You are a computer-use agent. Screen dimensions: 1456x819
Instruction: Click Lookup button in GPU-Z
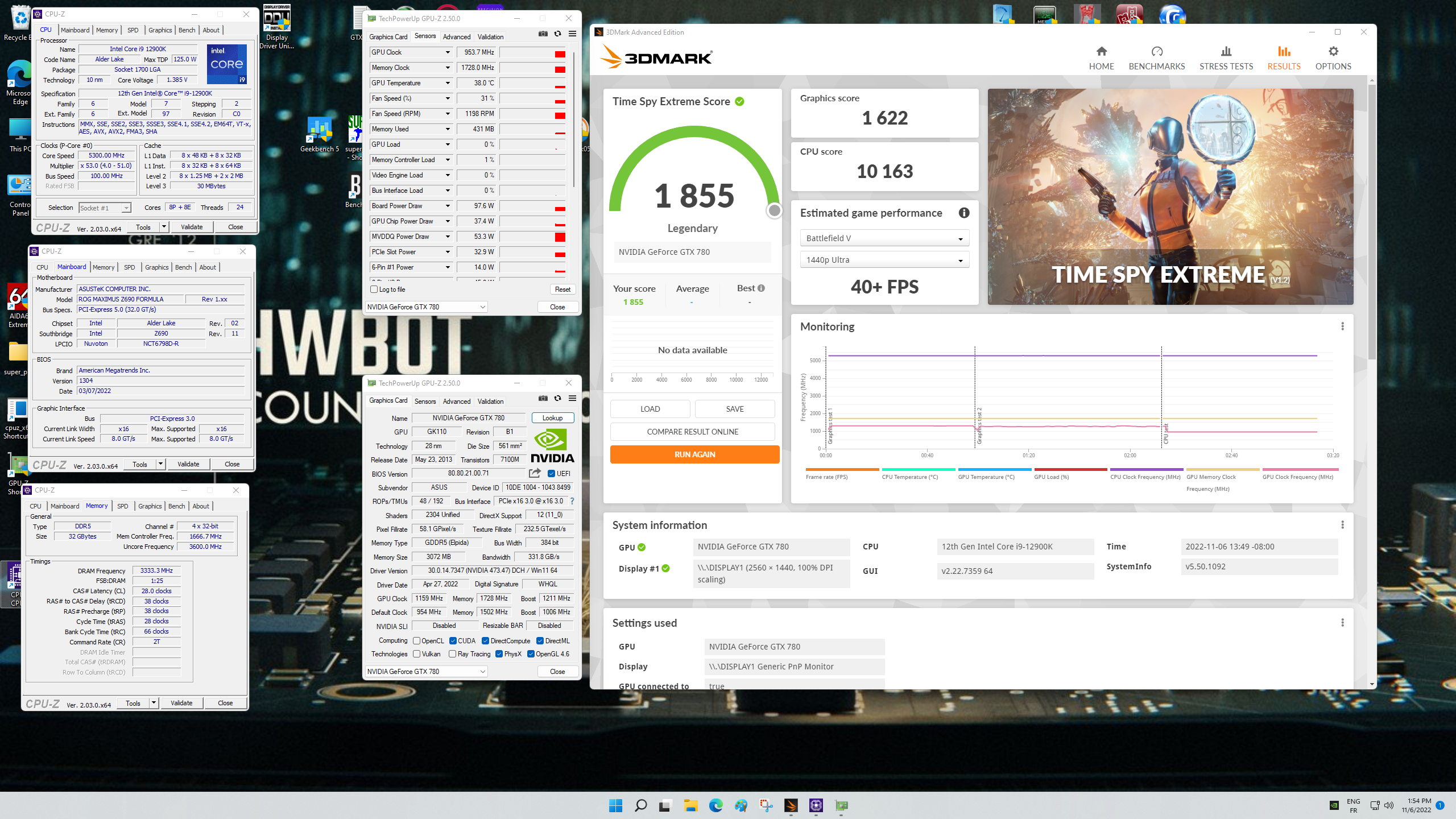552,418
